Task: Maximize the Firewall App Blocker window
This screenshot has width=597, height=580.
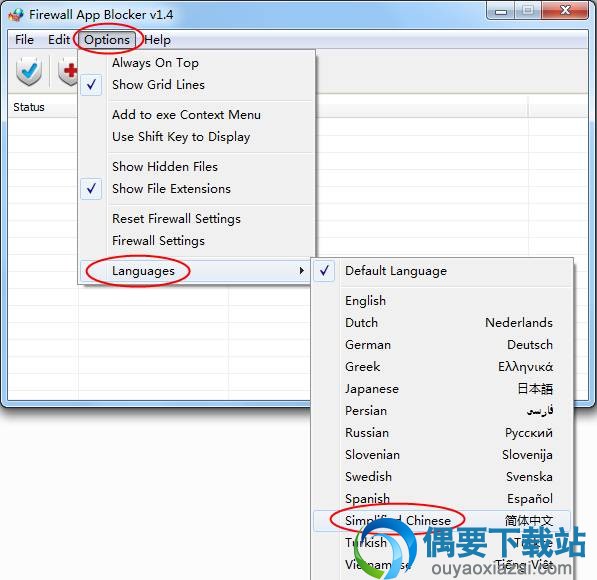Action: [528, 11]
